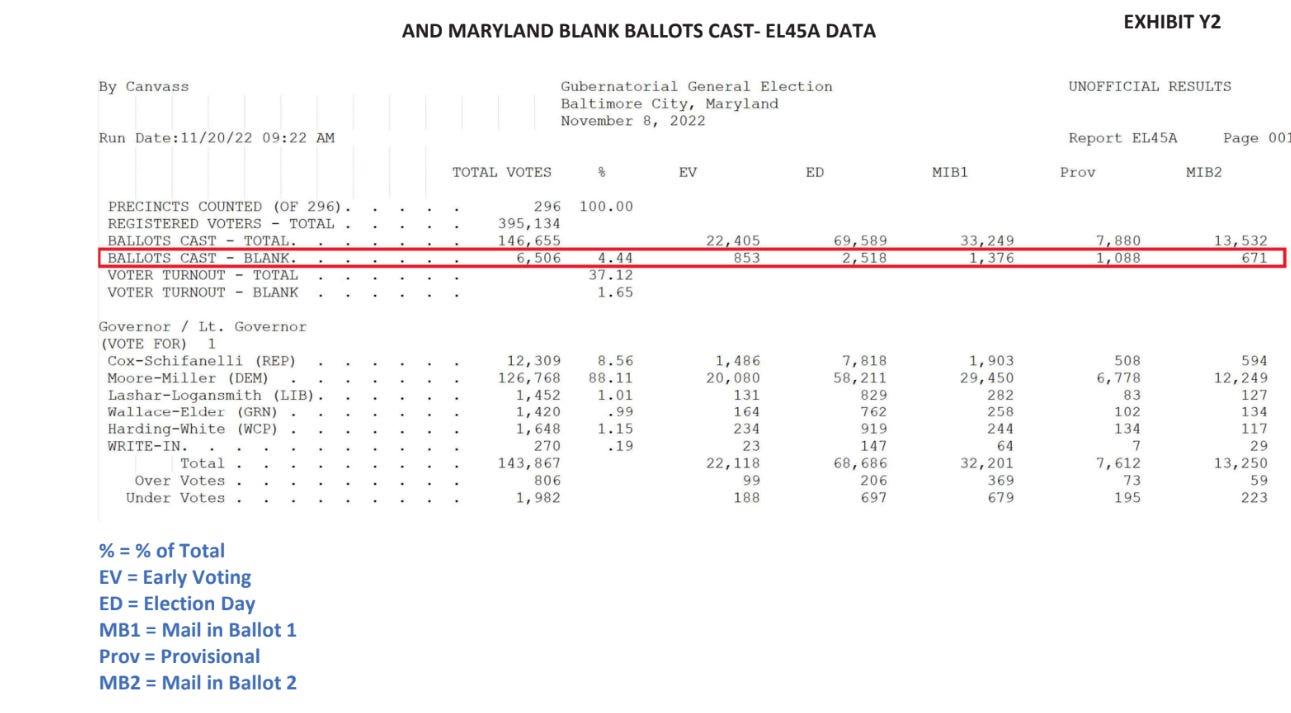Click total ballots cast value 146,655
Screen dimensions: 1291x713
529,241
